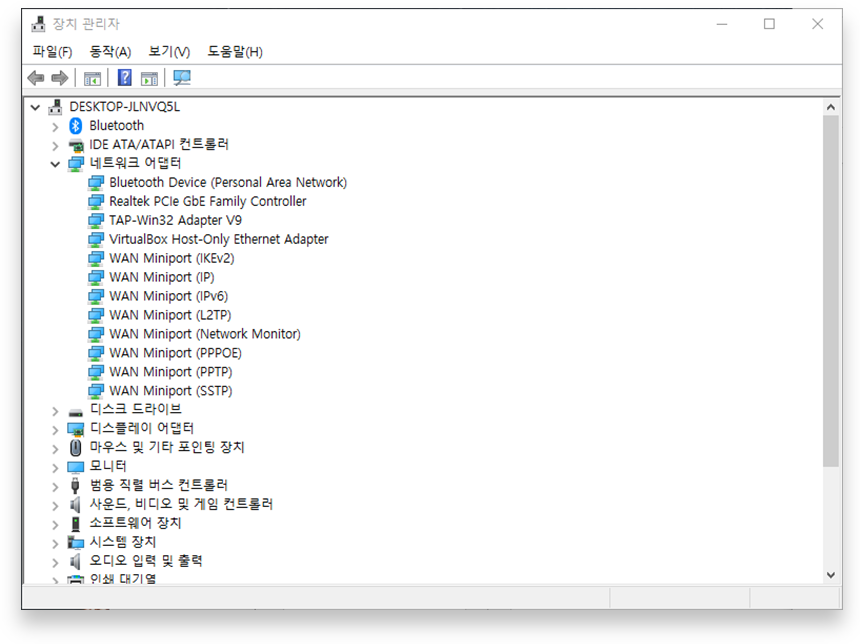Click the Device Manager title bar icon
860x644 pixels.
click(x=38, y=24)
